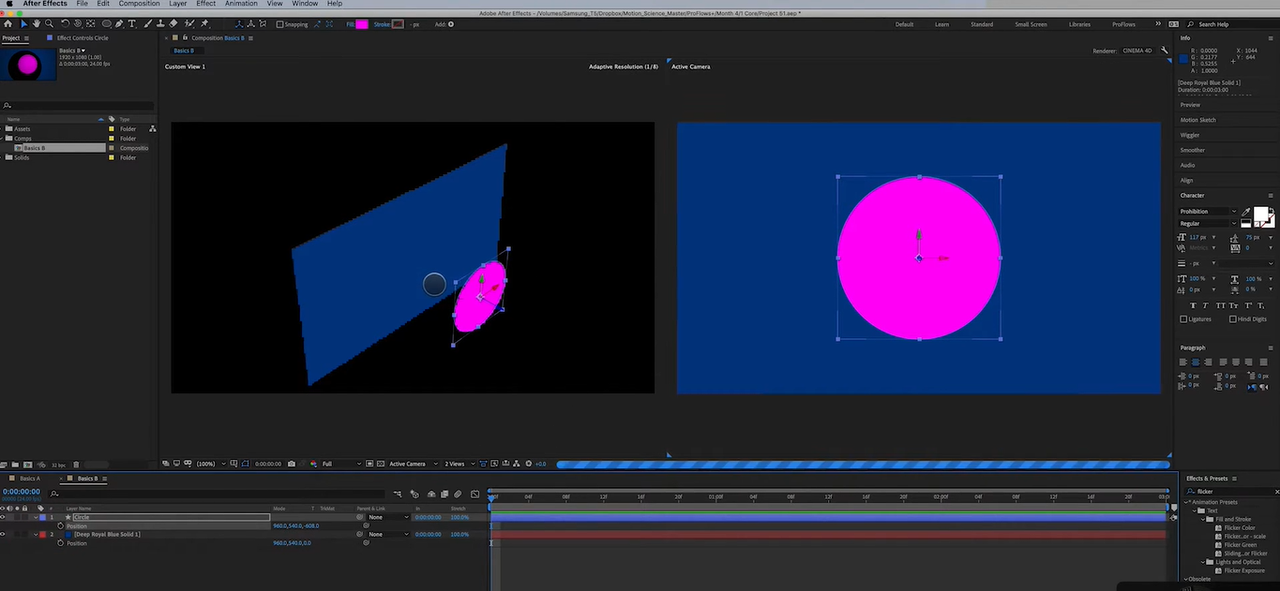1280x591 pixels.
Task: Toggle the Ligatures checkbox
Action: pyautogui.click(x=1184, y=319)
